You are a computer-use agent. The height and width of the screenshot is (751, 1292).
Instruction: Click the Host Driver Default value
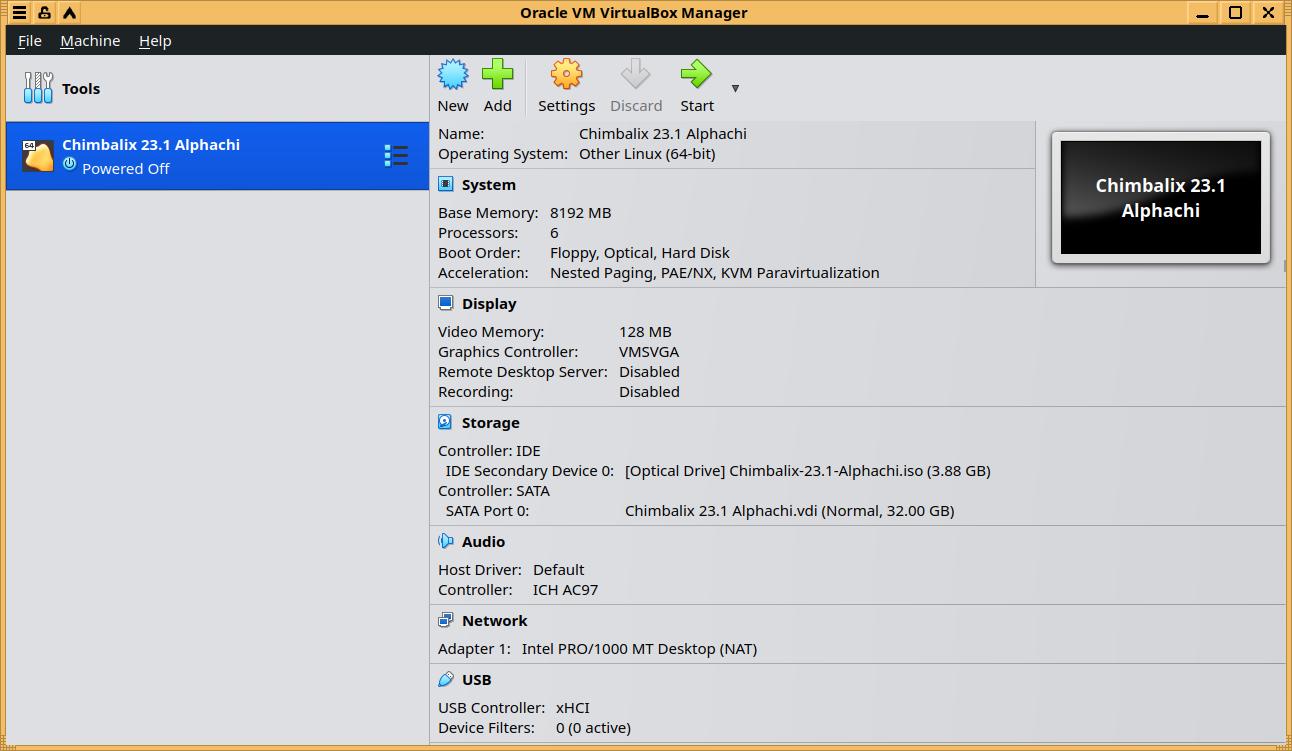tap(558, 570)
